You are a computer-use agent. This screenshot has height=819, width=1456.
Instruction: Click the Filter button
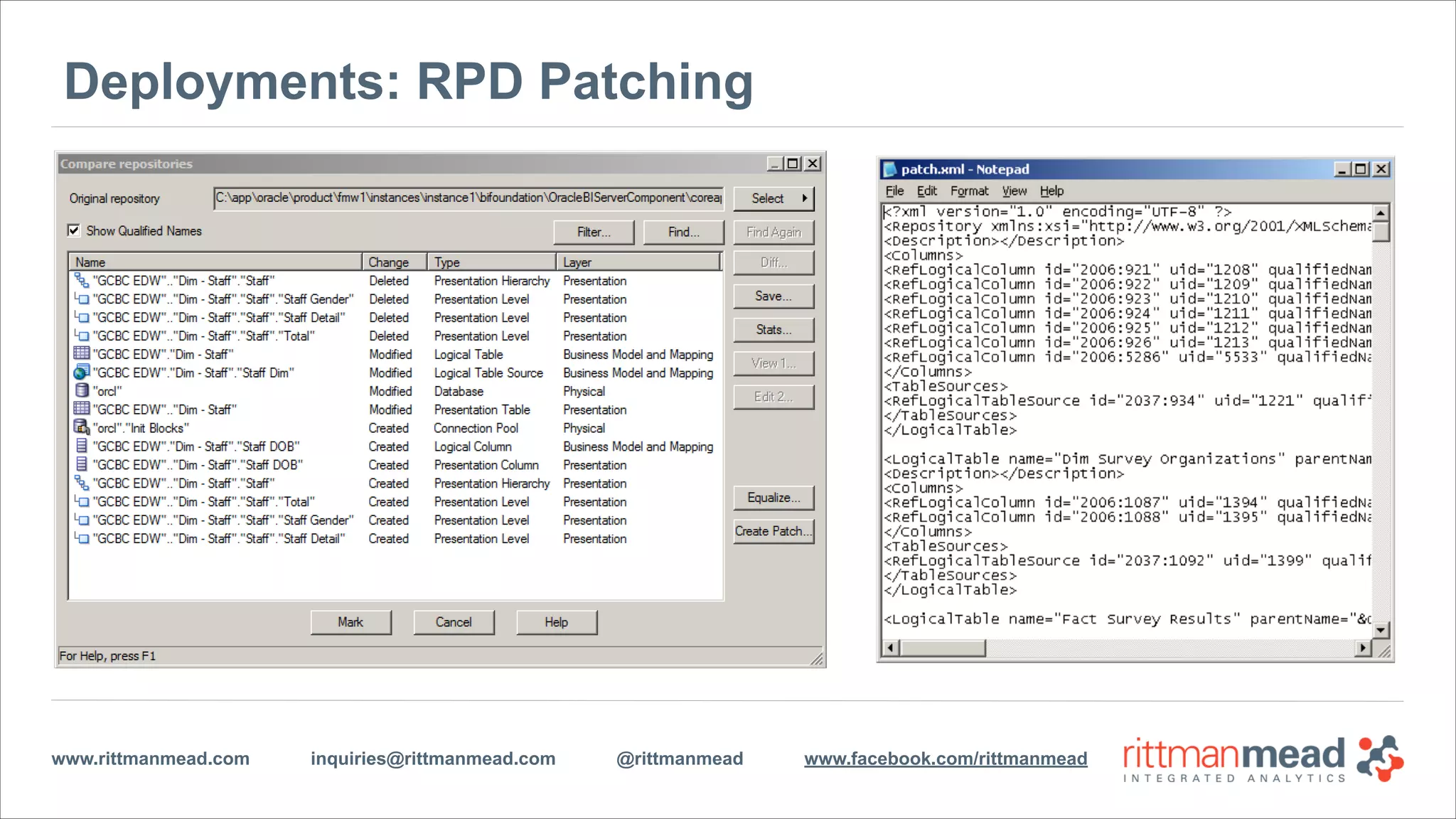tap(594, 232)
